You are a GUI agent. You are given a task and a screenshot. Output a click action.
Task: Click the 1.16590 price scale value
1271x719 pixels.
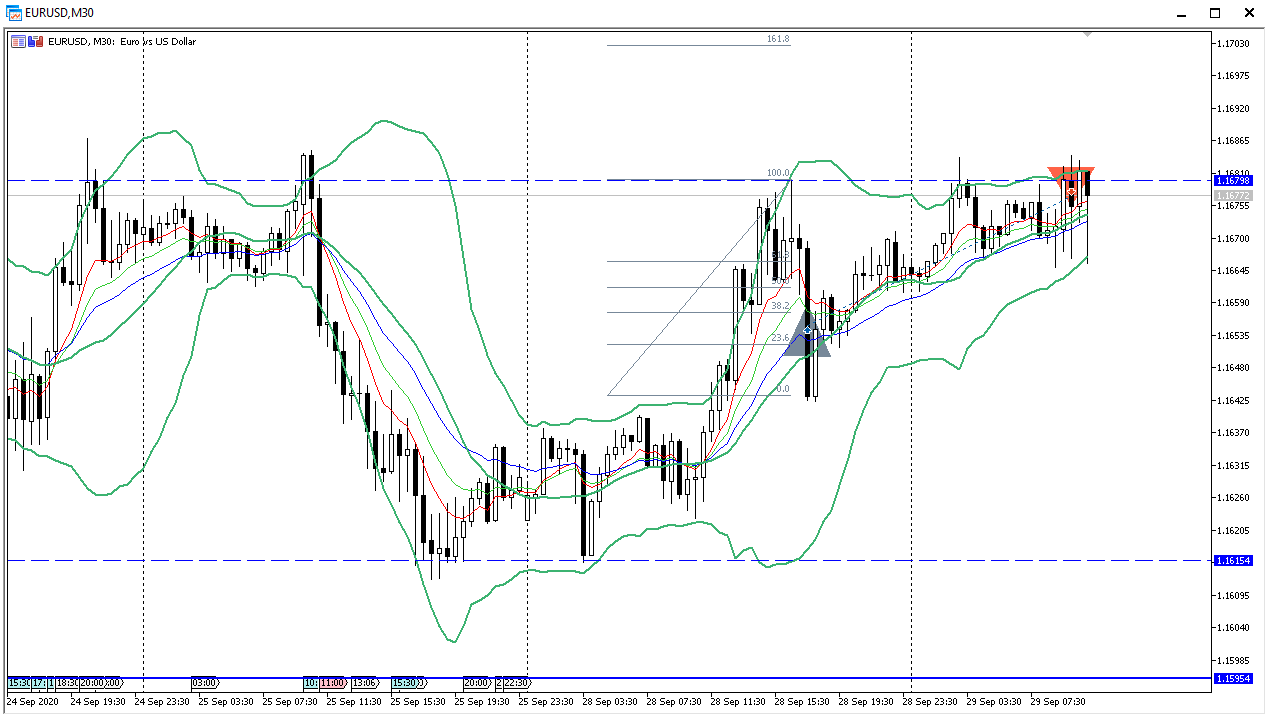tap(1233, 303)
